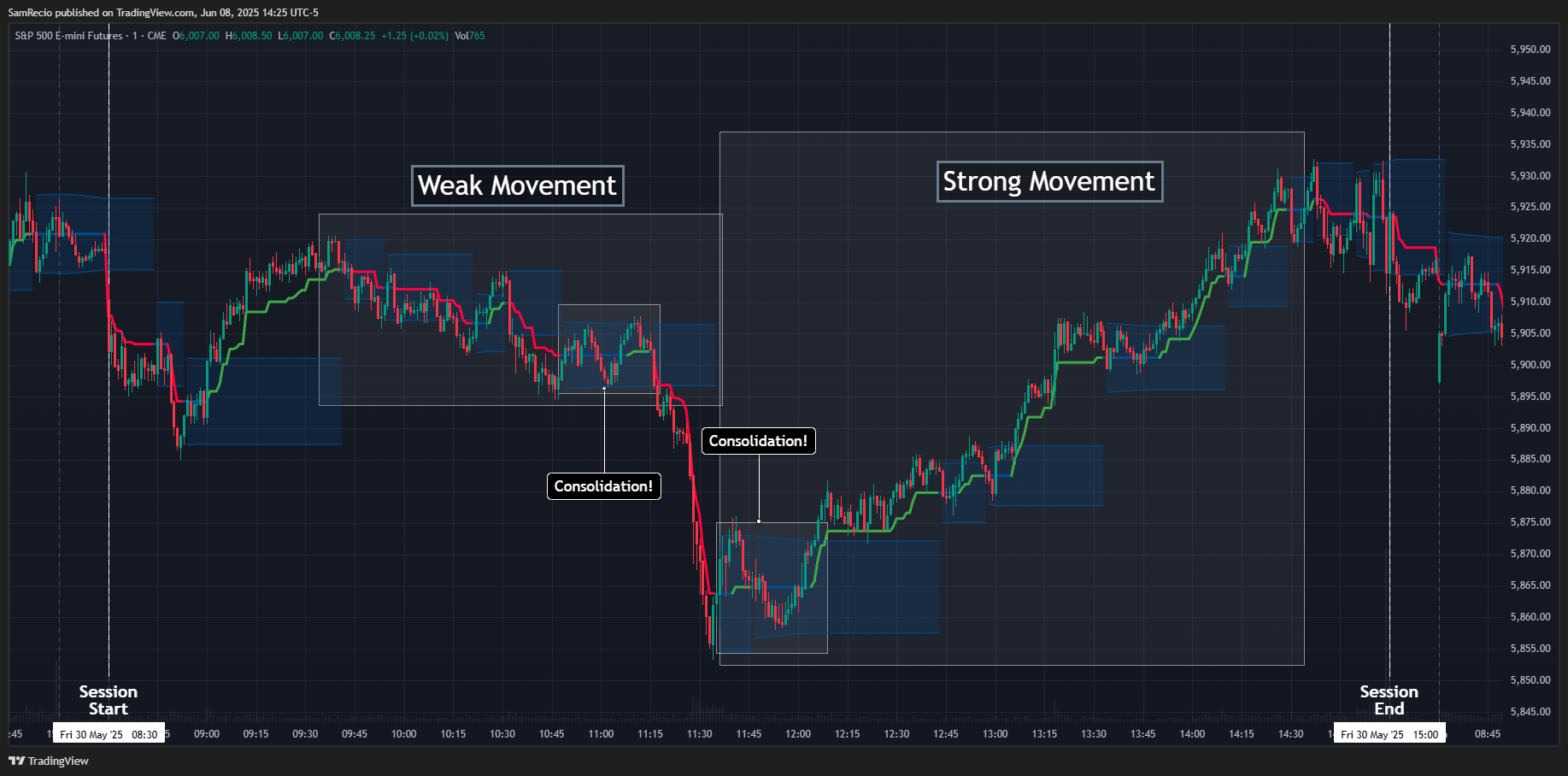Screen dimensions: 1568x776
Task: Click the 5,860.00 price axis label
Action: [x=1530, y=617]
